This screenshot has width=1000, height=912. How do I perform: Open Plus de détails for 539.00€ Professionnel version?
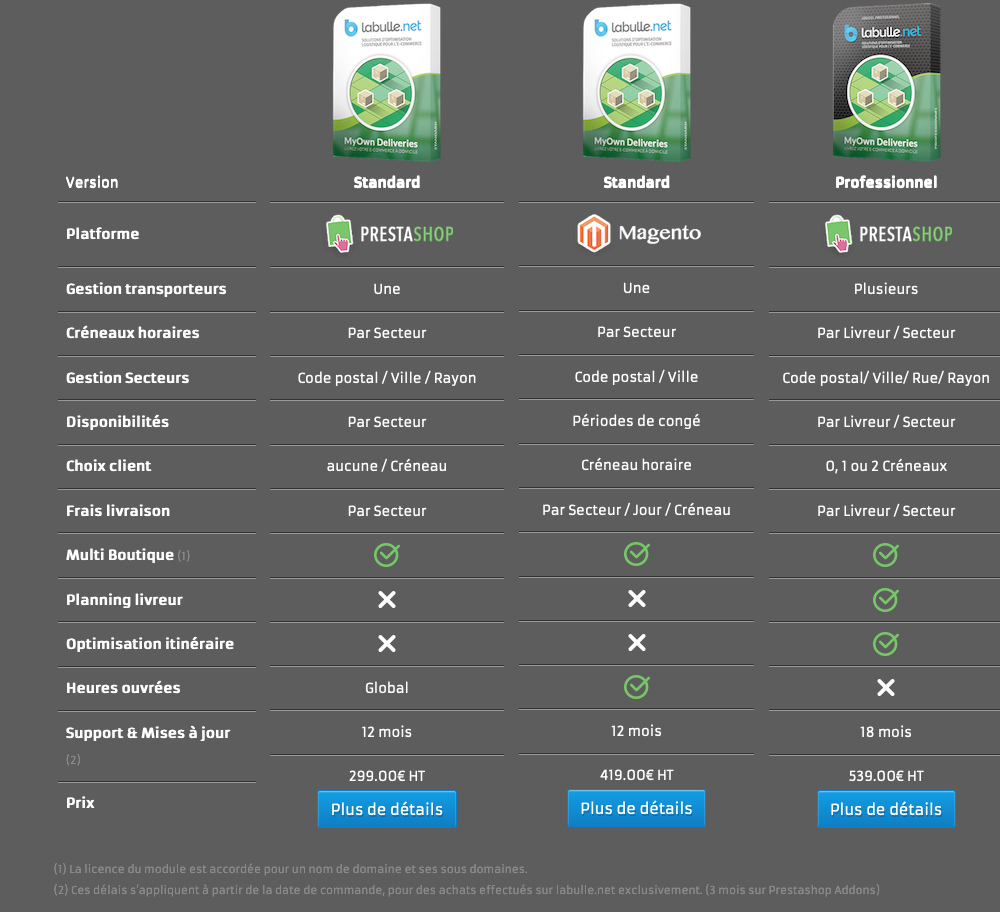(886, 809)
